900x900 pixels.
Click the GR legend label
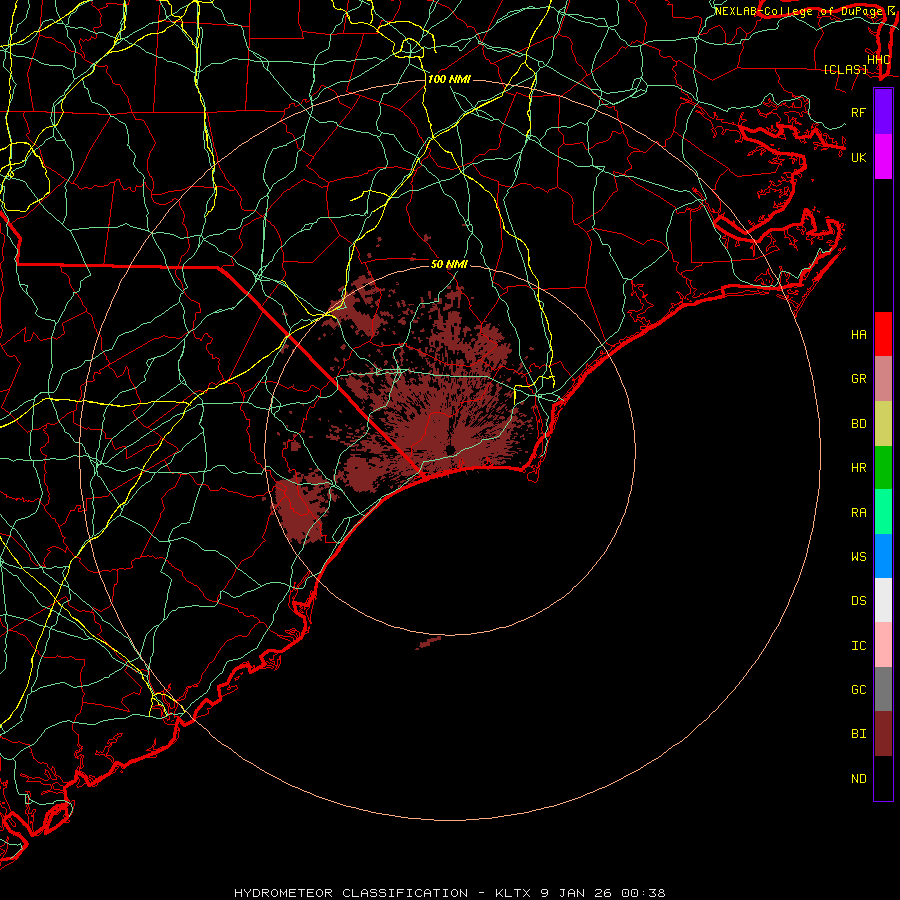tap(858, 379)
